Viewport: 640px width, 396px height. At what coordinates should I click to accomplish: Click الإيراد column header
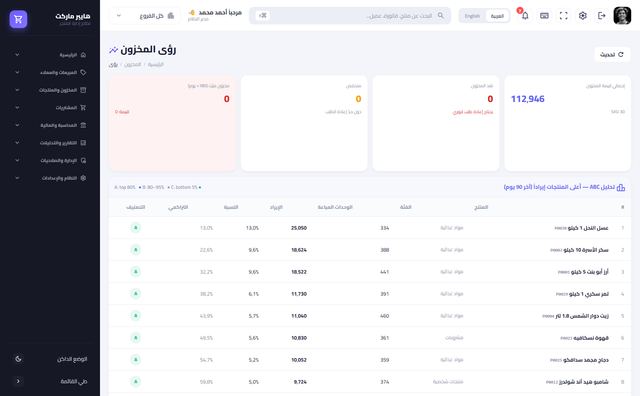(276, 207)
